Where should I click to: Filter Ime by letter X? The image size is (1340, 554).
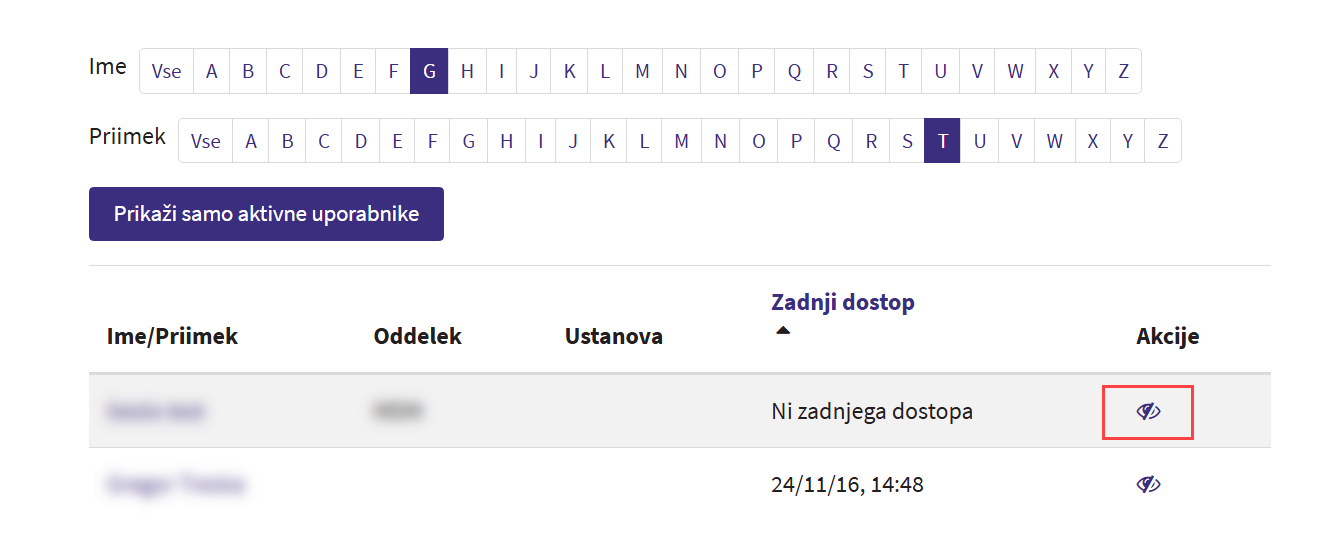1053,71
